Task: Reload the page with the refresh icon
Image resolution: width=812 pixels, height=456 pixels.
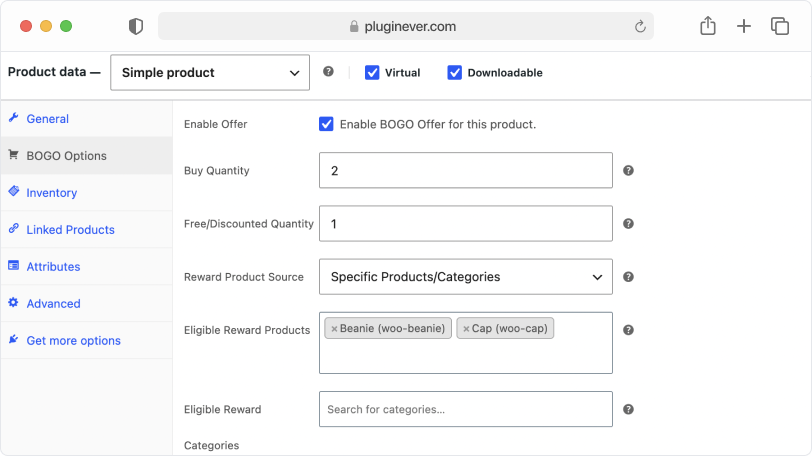Action: click(x=640, y=26)
